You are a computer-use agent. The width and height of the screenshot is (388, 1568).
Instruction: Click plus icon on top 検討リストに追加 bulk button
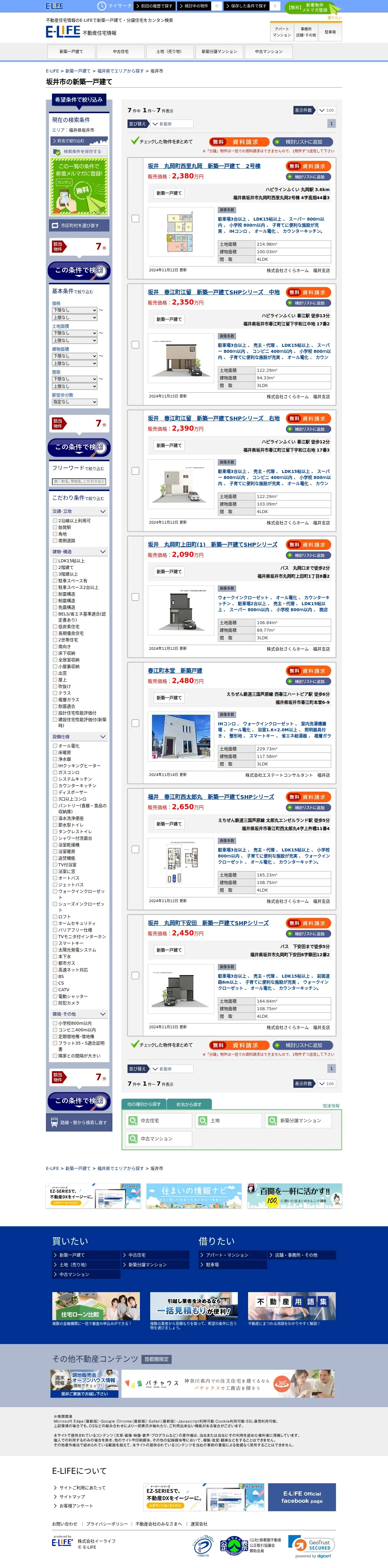click(x=278, y=142)
